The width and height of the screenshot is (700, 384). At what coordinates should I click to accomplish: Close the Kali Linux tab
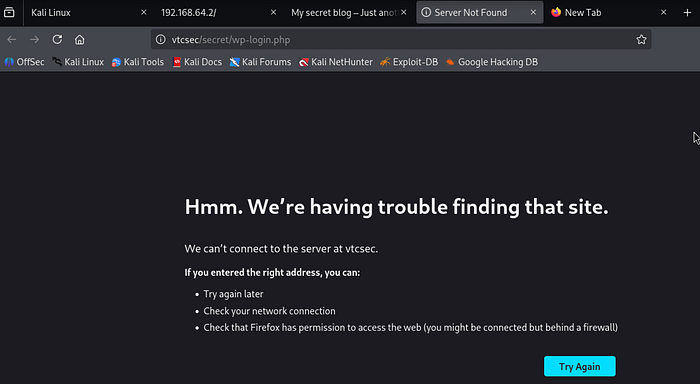tap(144, 13)
